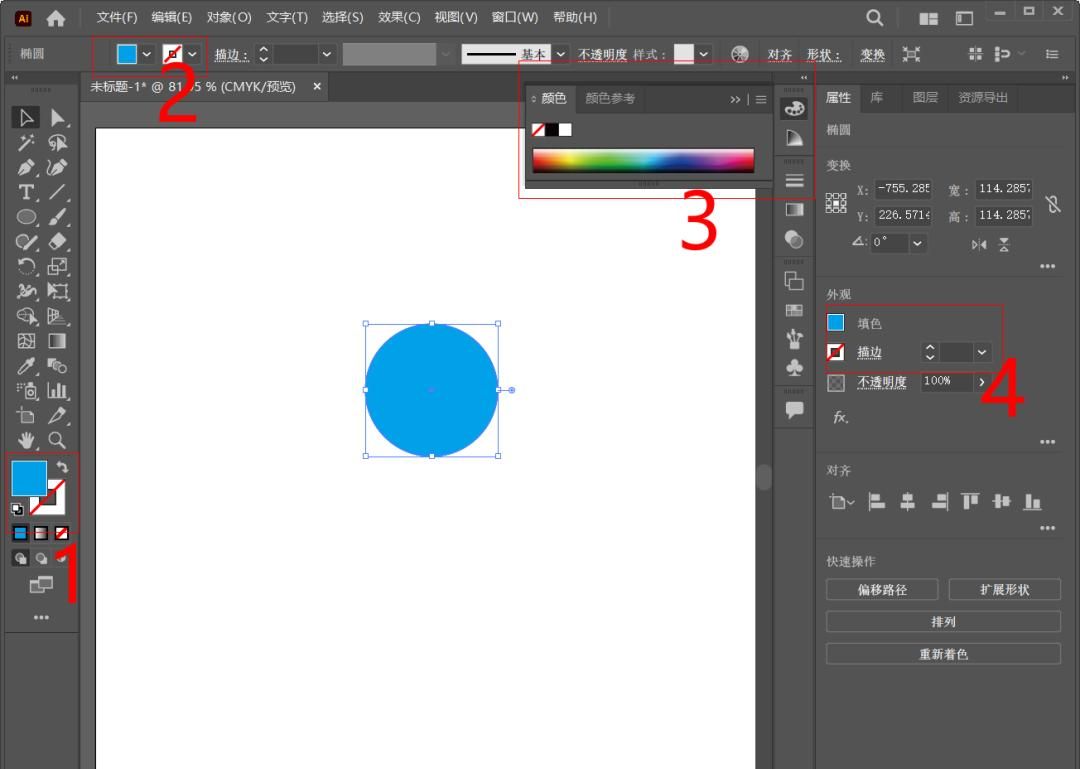Open graphic style 样式 dropdown

click(703, 54)
